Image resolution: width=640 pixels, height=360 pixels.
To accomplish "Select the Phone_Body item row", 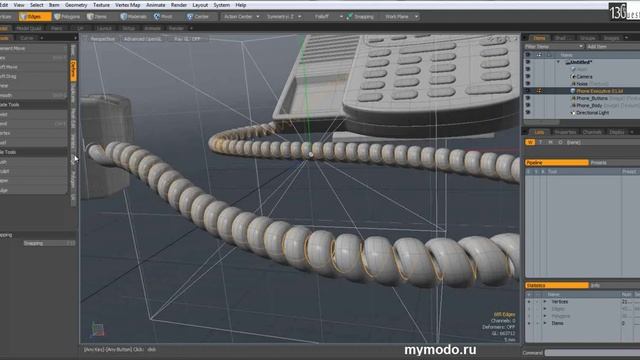I will (582, 105).
